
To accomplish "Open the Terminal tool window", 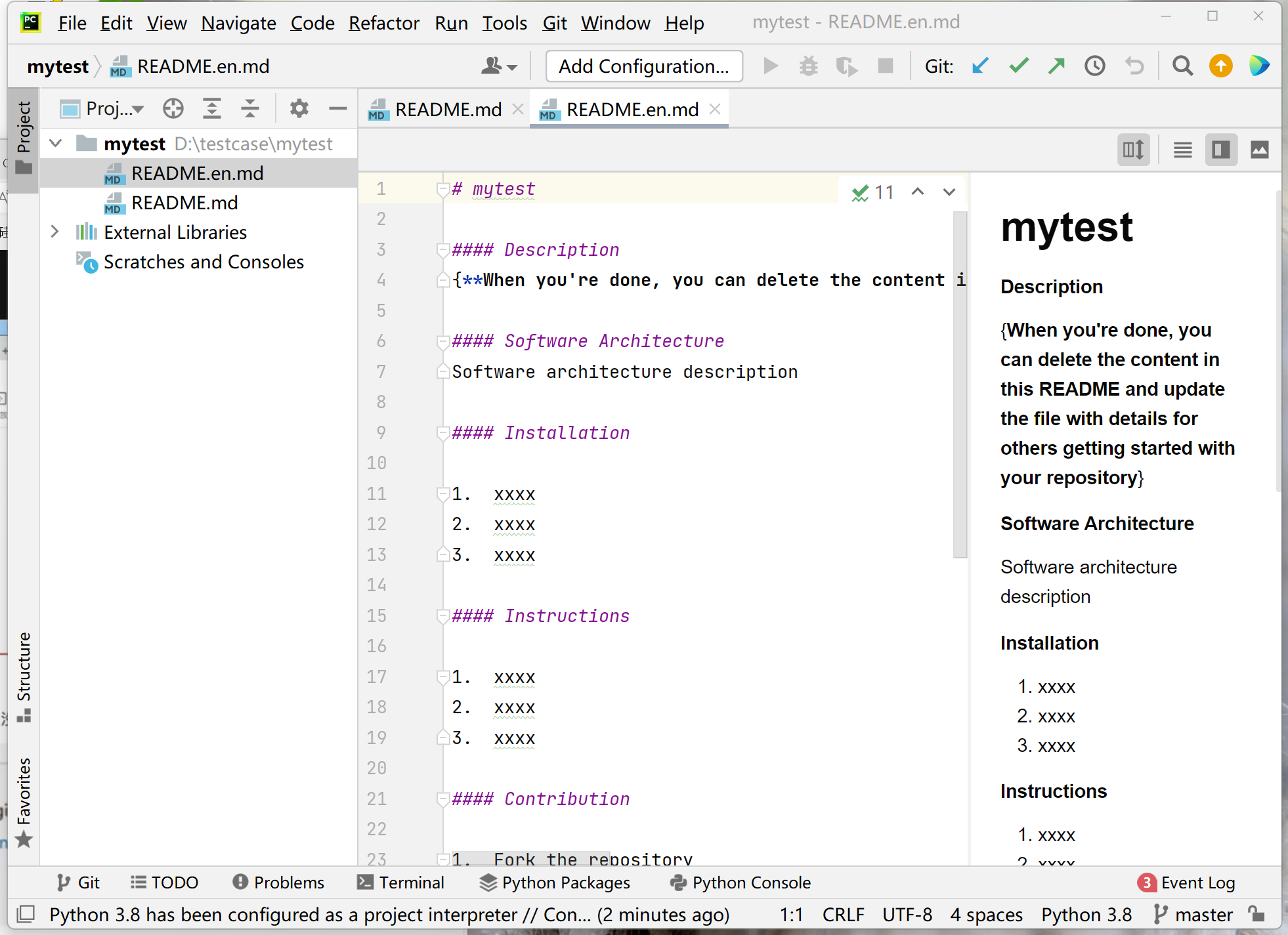I will tap(400, 883).
